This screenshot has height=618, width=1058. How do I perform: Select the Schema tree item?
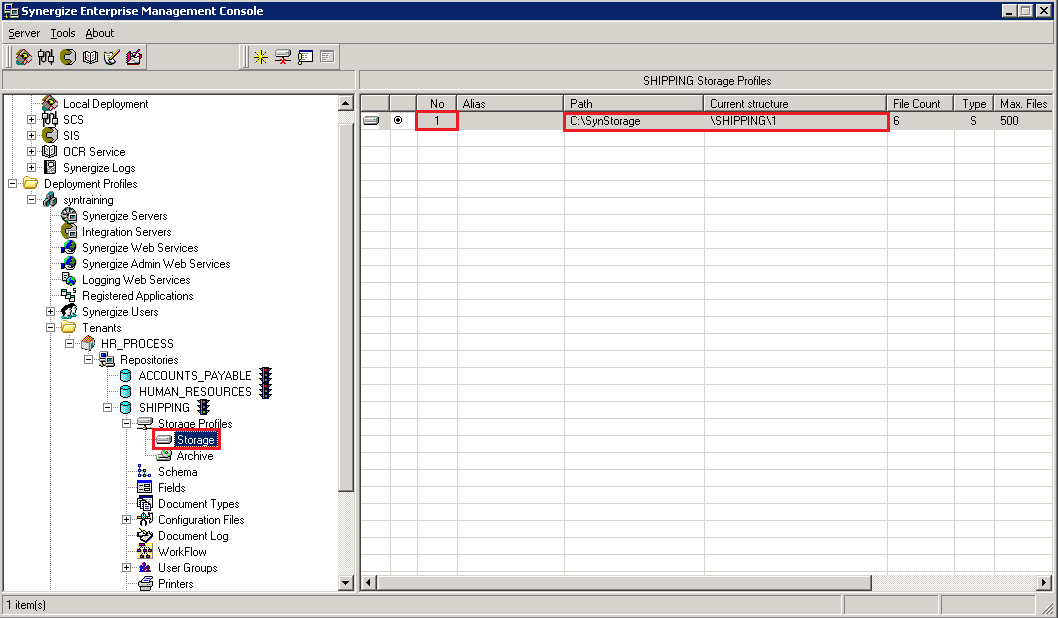(x=177, y=472)
